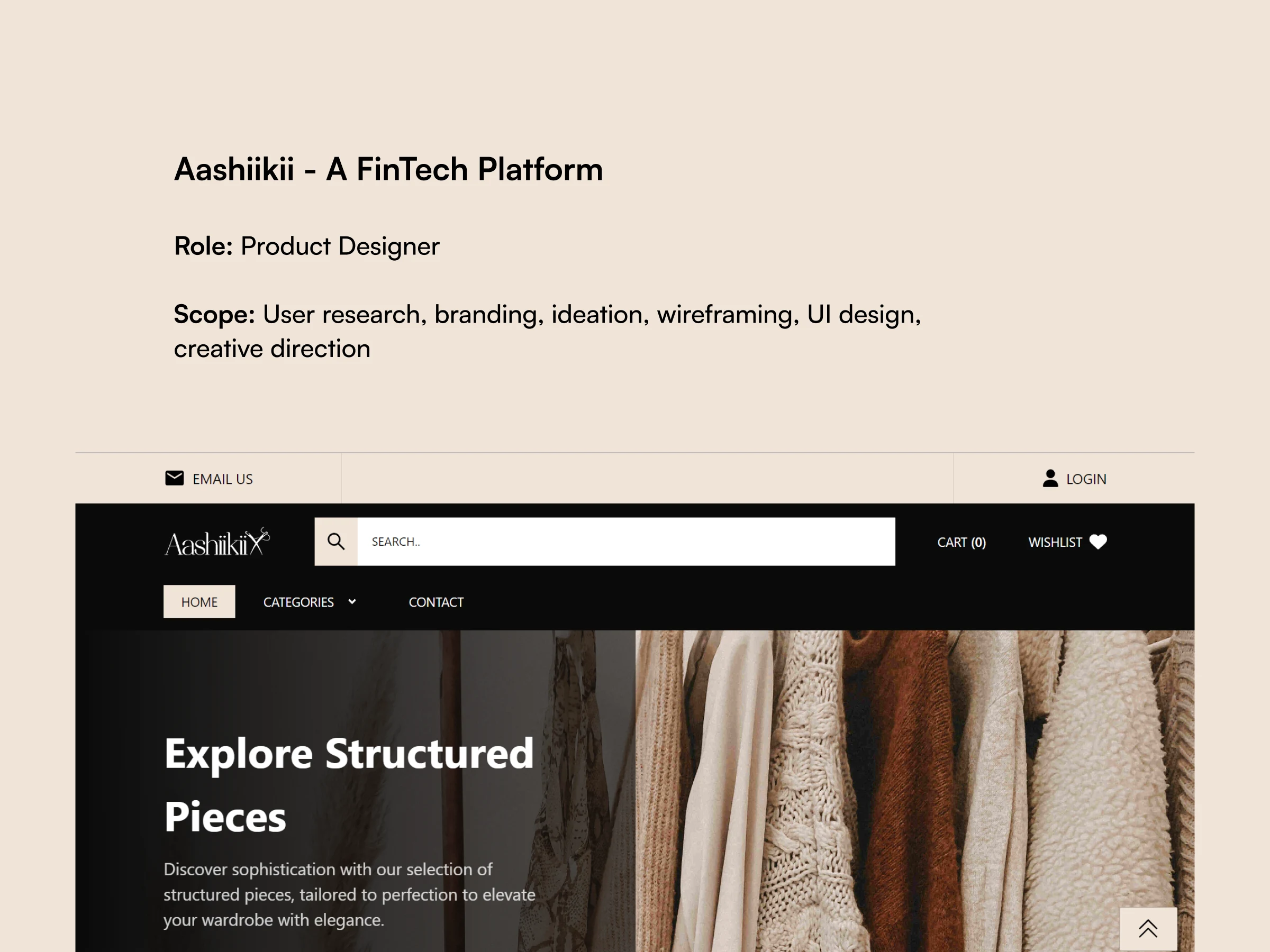
Task: Click the "Role: Product Designer" line
Action: 306,246
